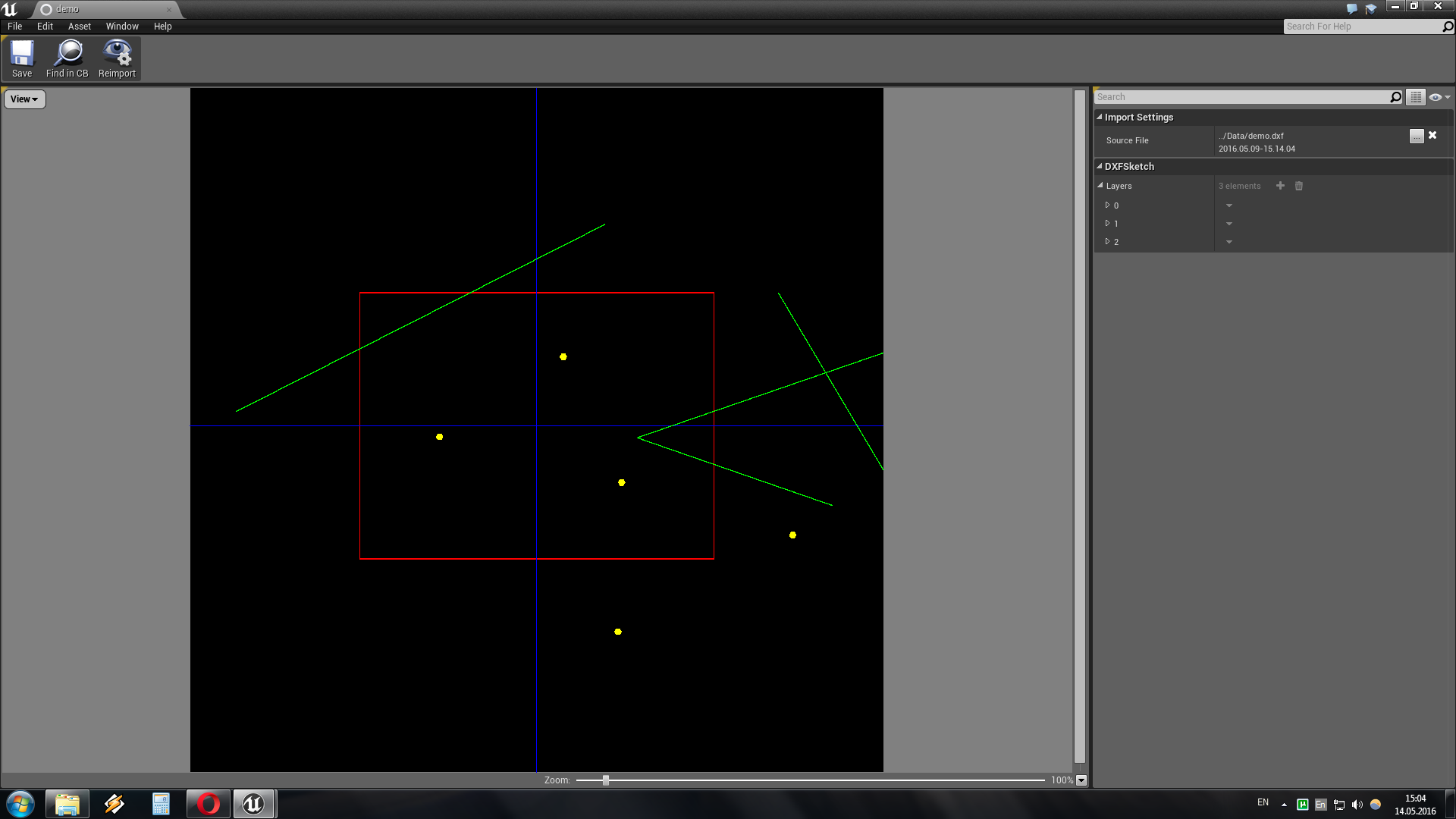Expand layer 0 in Layers panel
This screenshot has width=1456, height=819.
click(x=1108, y=205)
